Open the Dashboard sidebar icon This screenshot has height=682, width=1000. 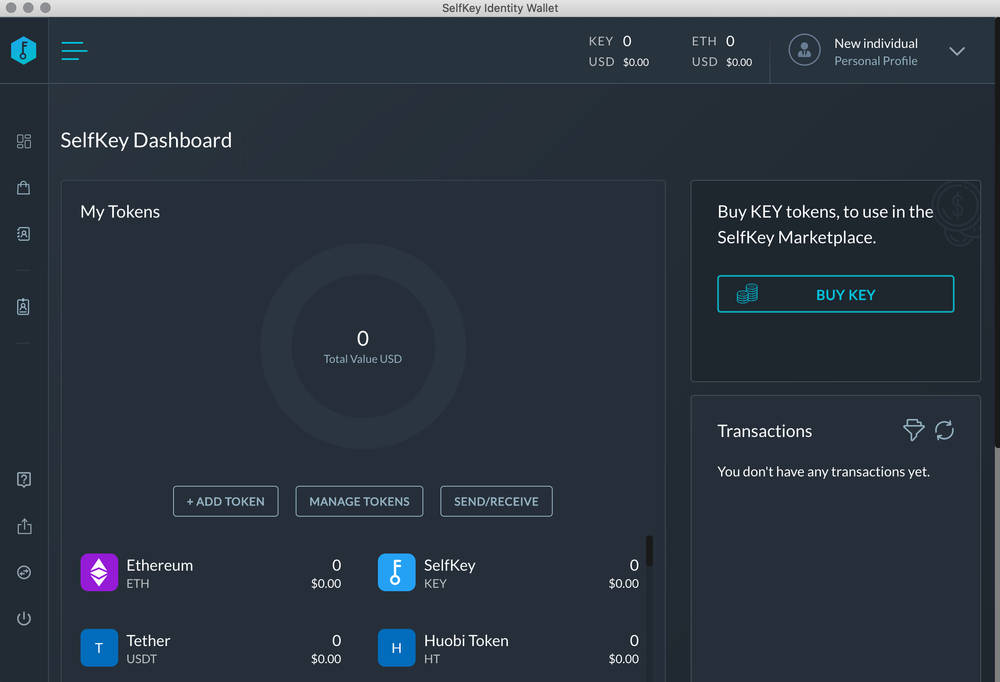pos(24,141)
